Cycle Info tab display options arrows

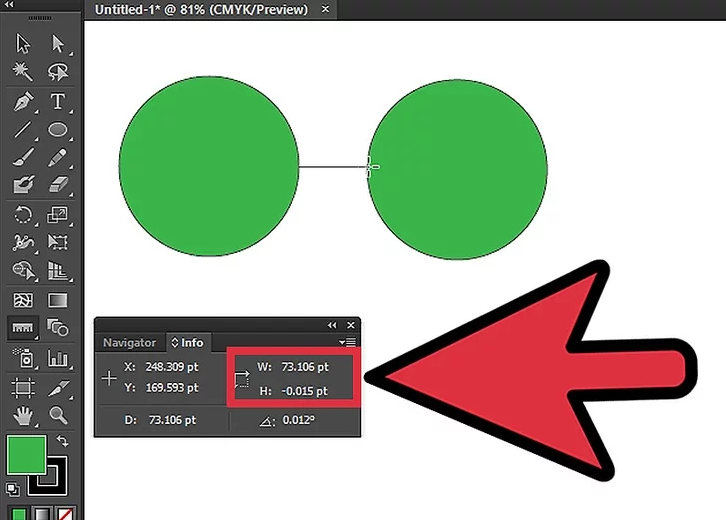coord(175,343)
